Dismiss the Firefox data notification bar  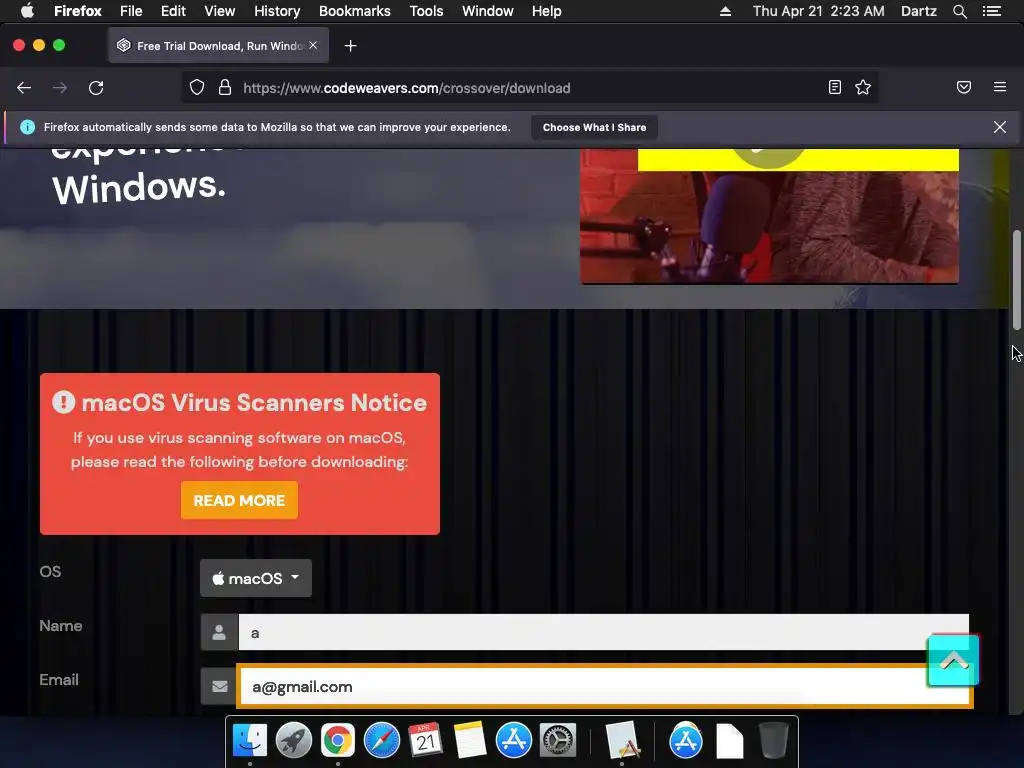point(1000,127)
